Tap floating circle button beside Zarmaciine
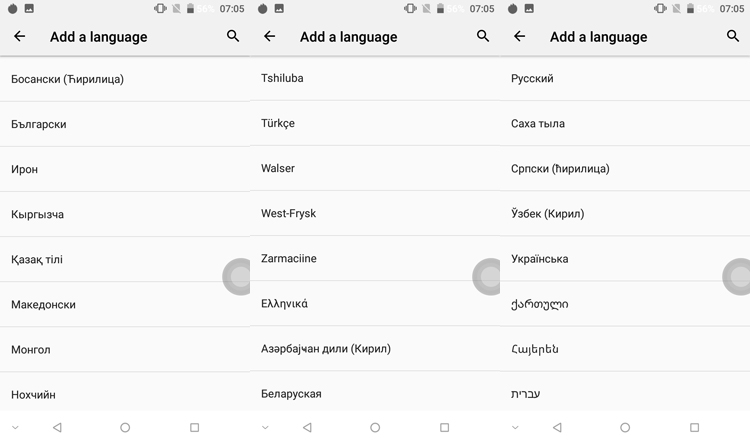Image resolution: width=750 pixels, height=444 pixels. click(x=486, y=277)
